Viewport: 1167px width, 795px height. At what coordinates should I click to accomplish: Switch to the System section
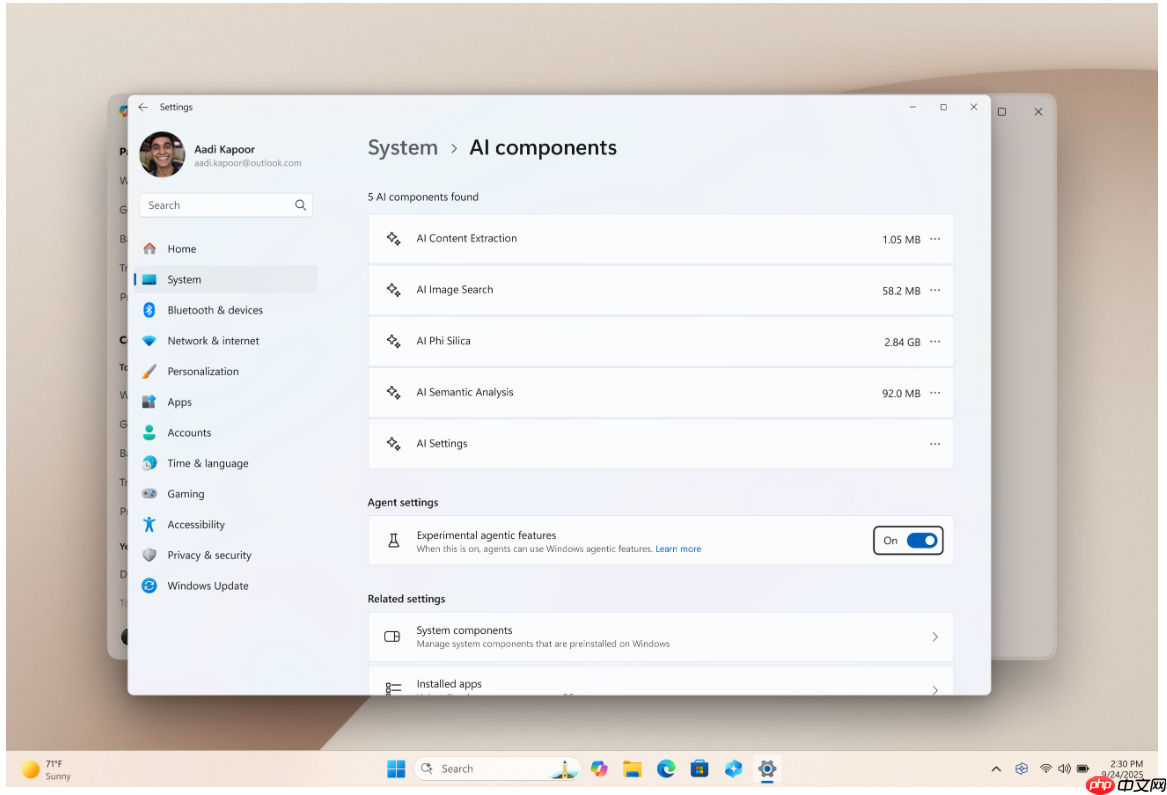(183, 279)
